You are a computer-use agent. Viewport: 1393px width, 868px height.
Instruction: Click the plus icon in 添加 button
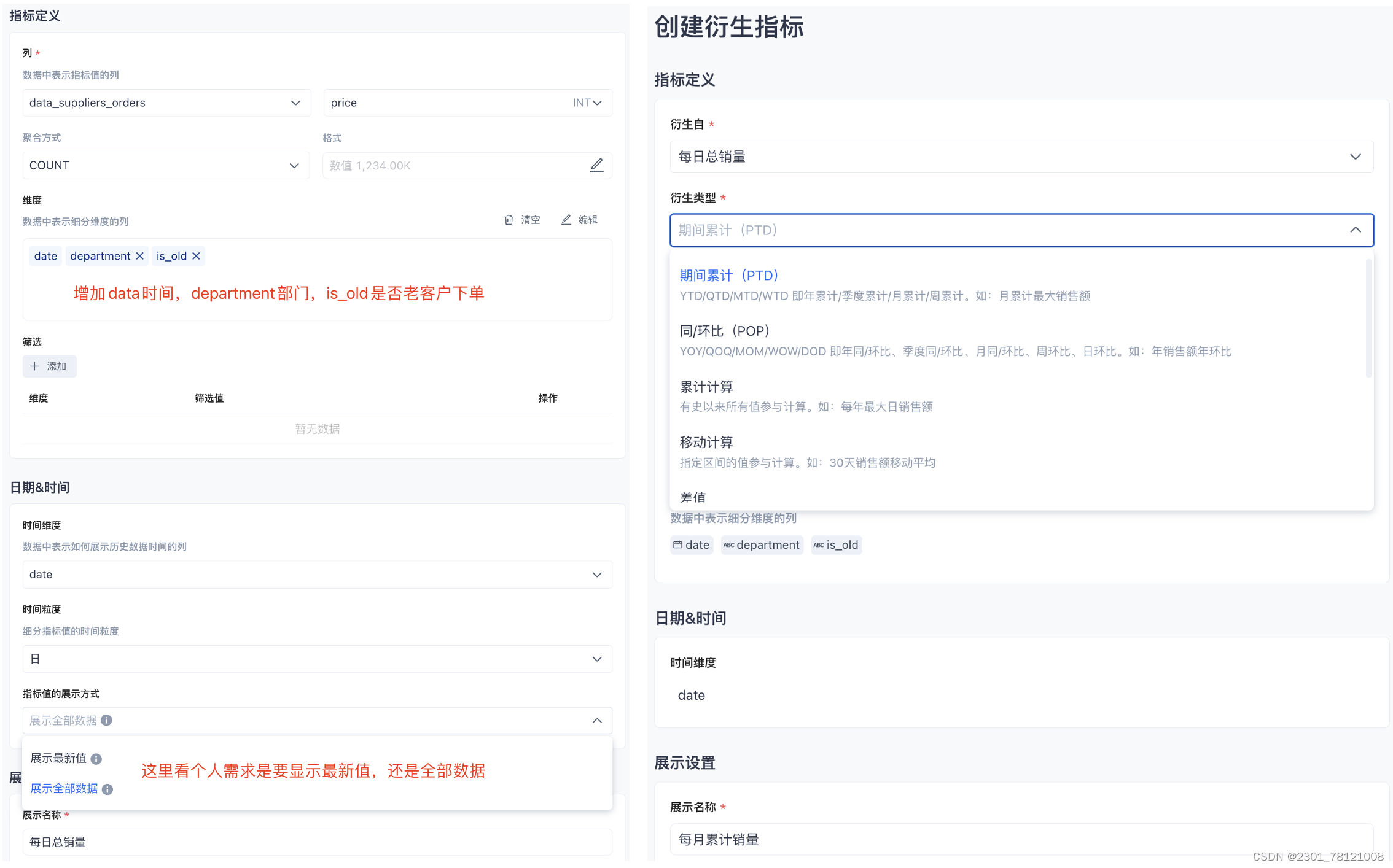tap(35, 366)
